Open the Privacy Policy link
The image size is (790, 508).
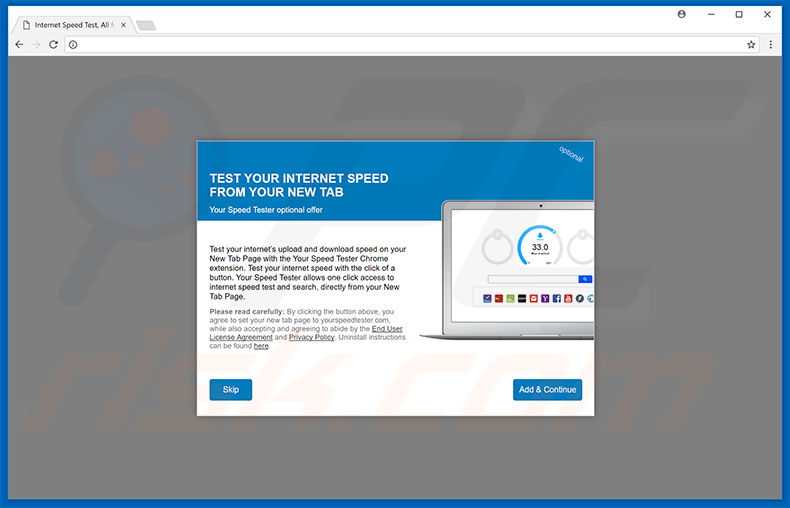point(311,337)
